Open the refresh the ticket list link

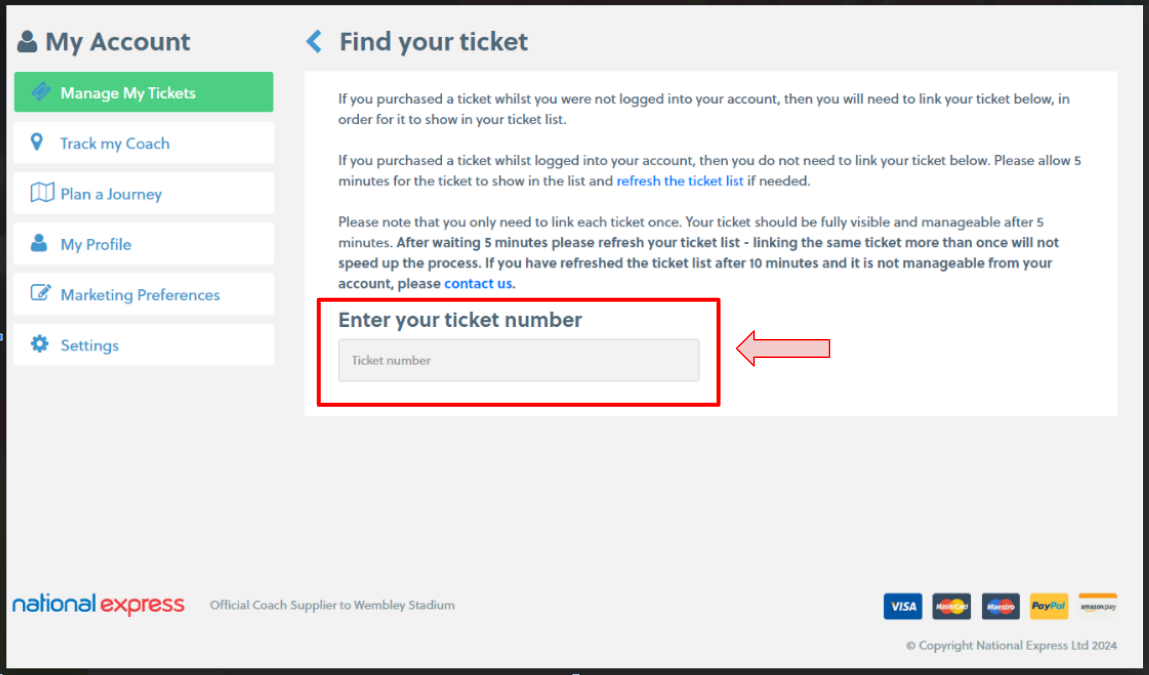pyautogui.click(x=680, y=181)
